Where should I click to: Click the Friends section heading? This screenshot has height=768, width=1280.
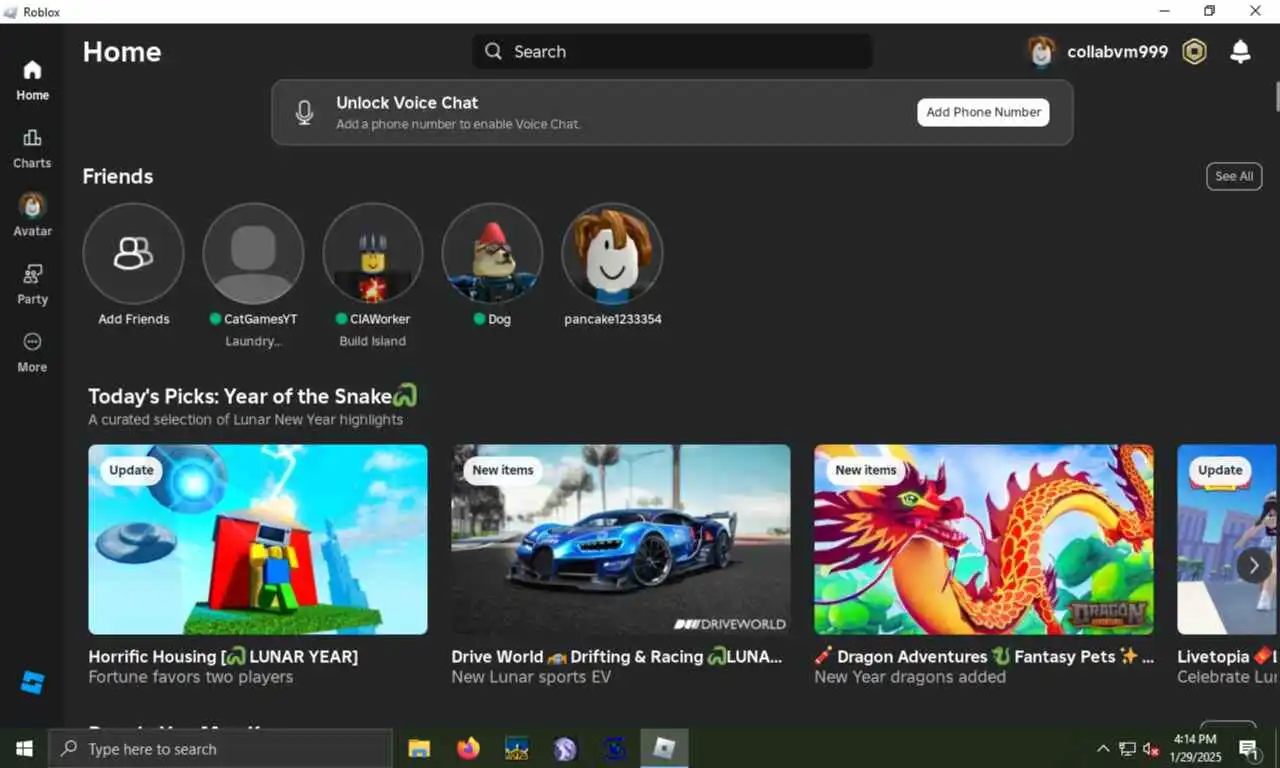pyautogui.click(x=118, y=176)
